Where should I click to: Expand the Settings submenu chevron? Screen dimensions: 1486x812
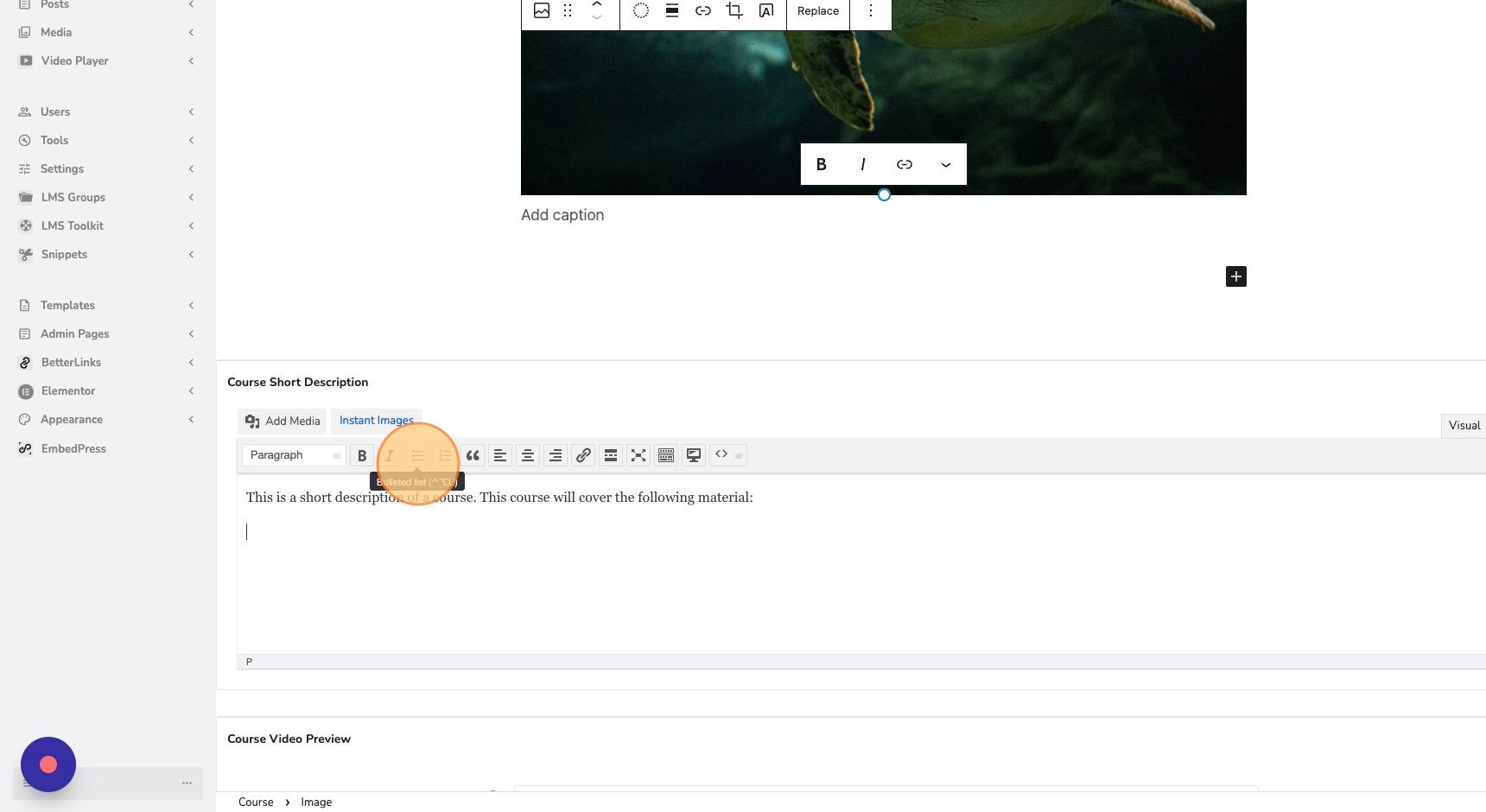(191, 168)
